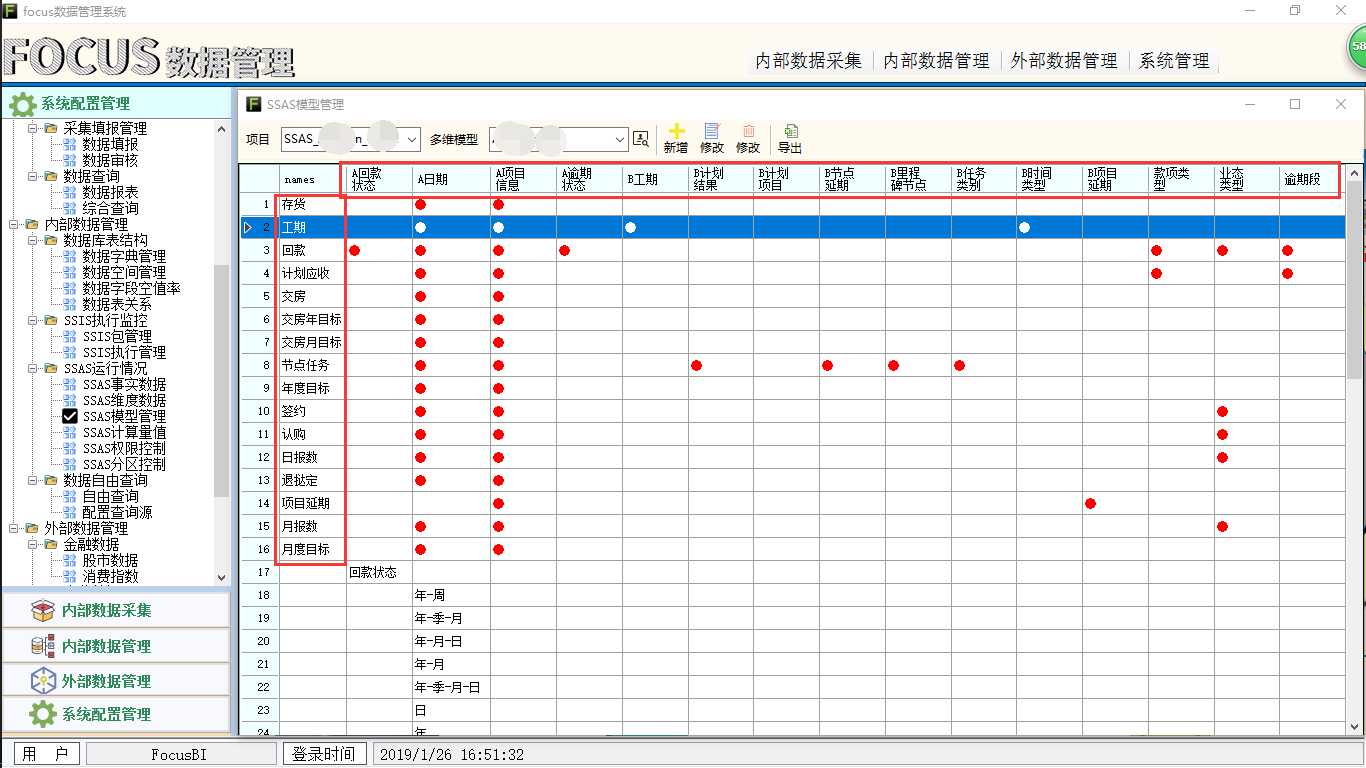Screen dimensions: 1366x768
Task: Toggle the checked SSAS模型管理 tree checkbox
Action: (x=70, y=416)
